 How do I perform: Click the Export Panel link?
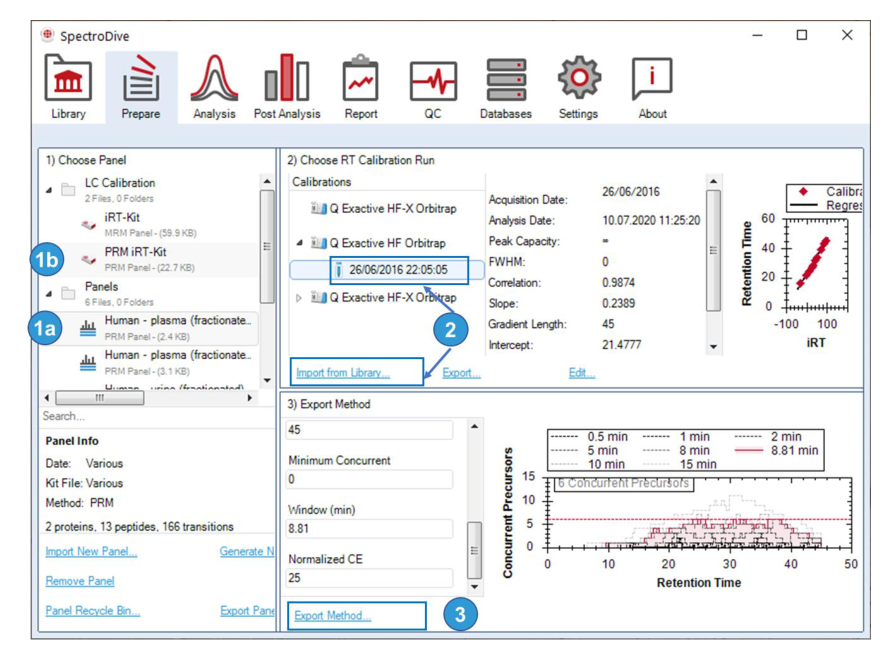tap(247, 610)
